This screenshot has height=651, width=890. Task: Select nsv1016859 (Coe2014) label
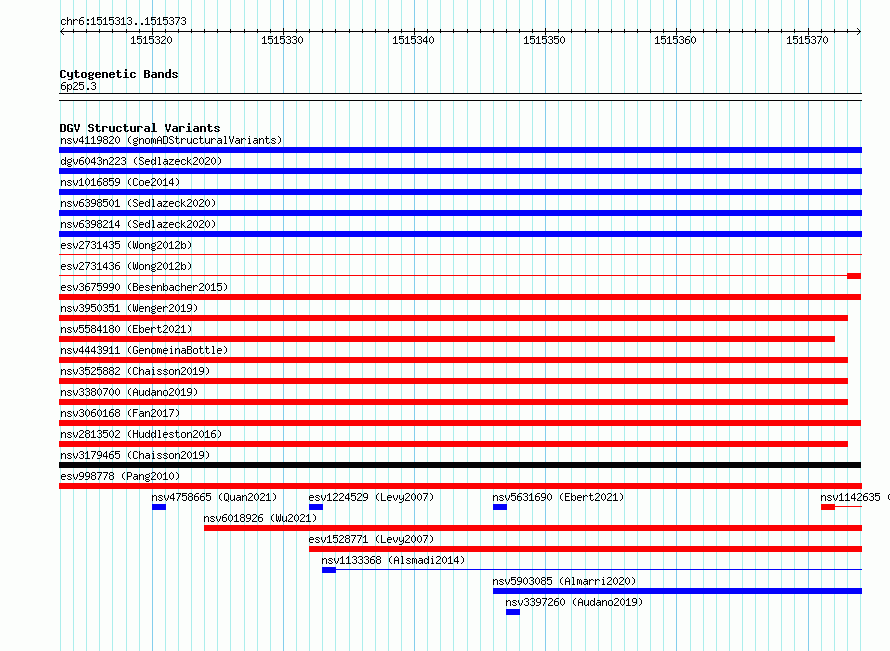pos(120,182)
